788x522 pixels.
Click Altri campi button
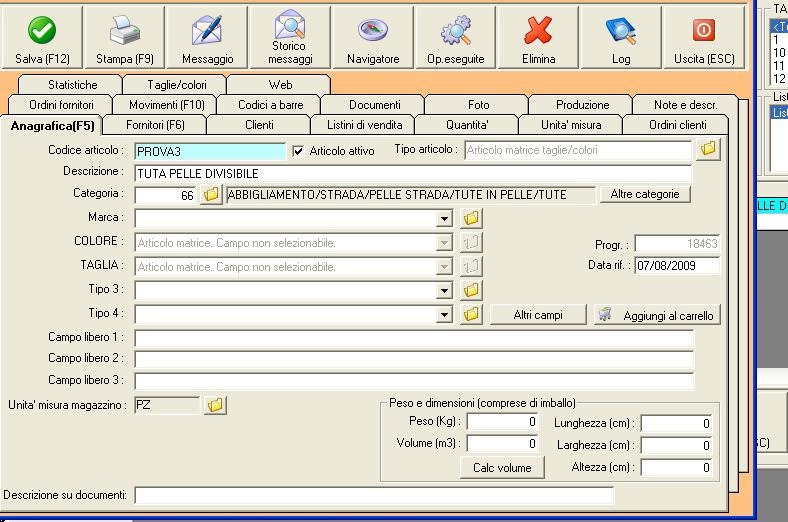click(x=538, y=315)
